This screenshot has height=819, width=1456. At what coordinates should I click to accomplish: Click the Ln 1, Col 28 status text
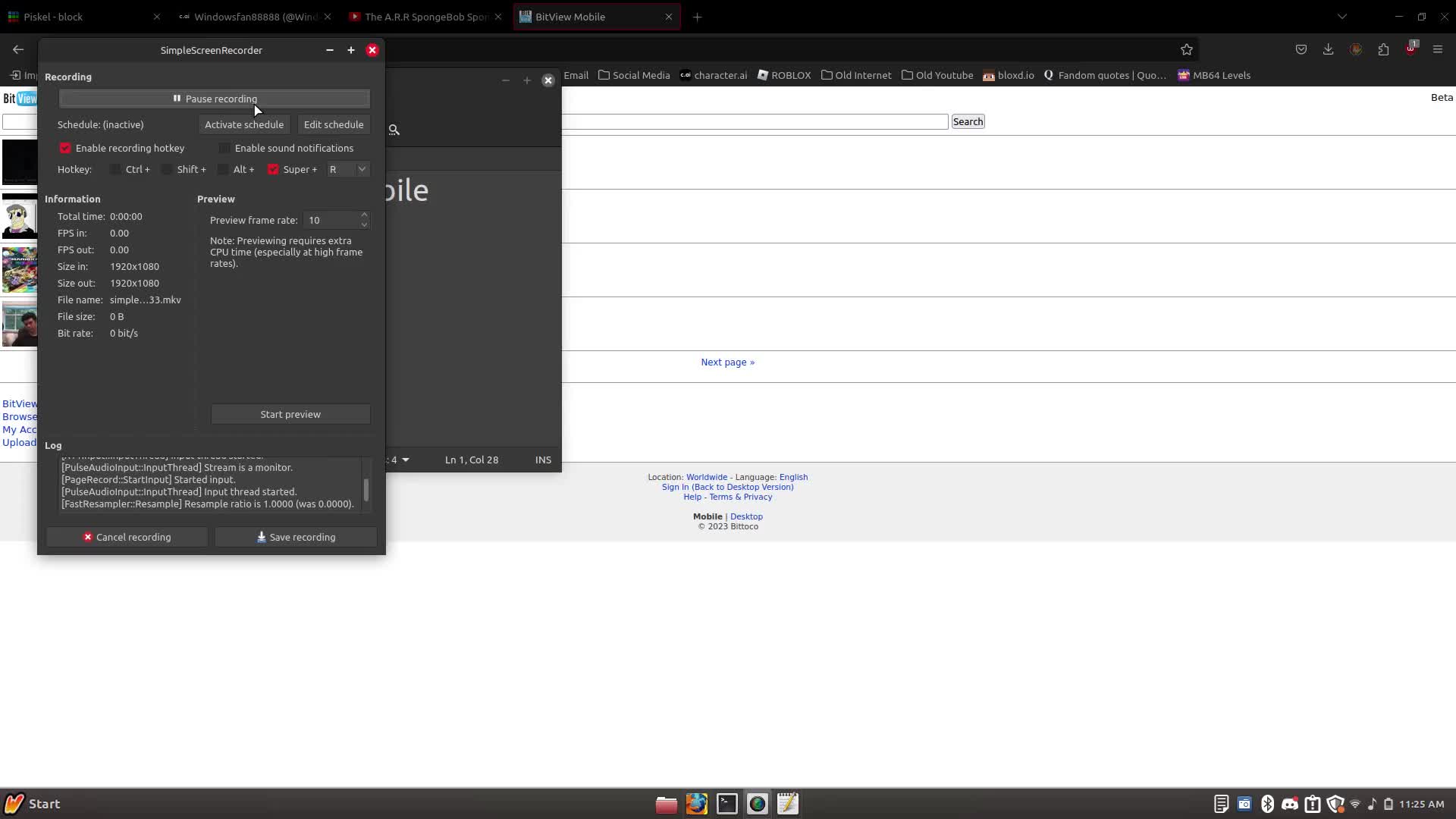coord(472,460)
